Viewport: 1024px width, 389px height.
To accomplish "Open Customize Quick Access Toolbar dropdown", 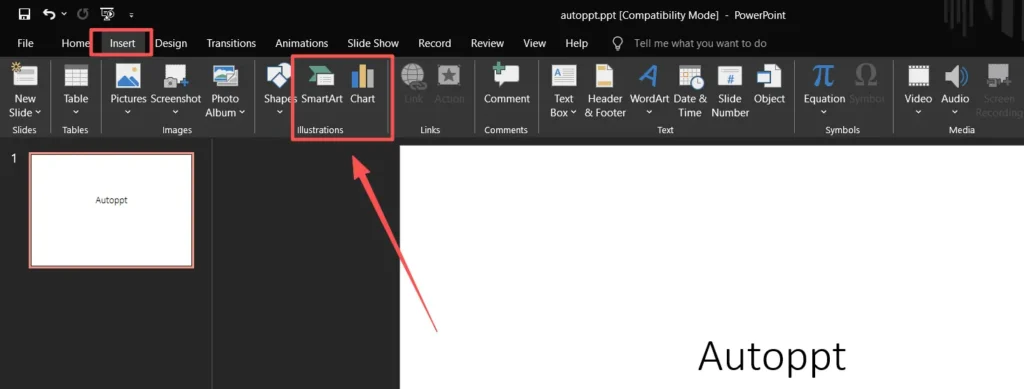I will coord(131,14).
